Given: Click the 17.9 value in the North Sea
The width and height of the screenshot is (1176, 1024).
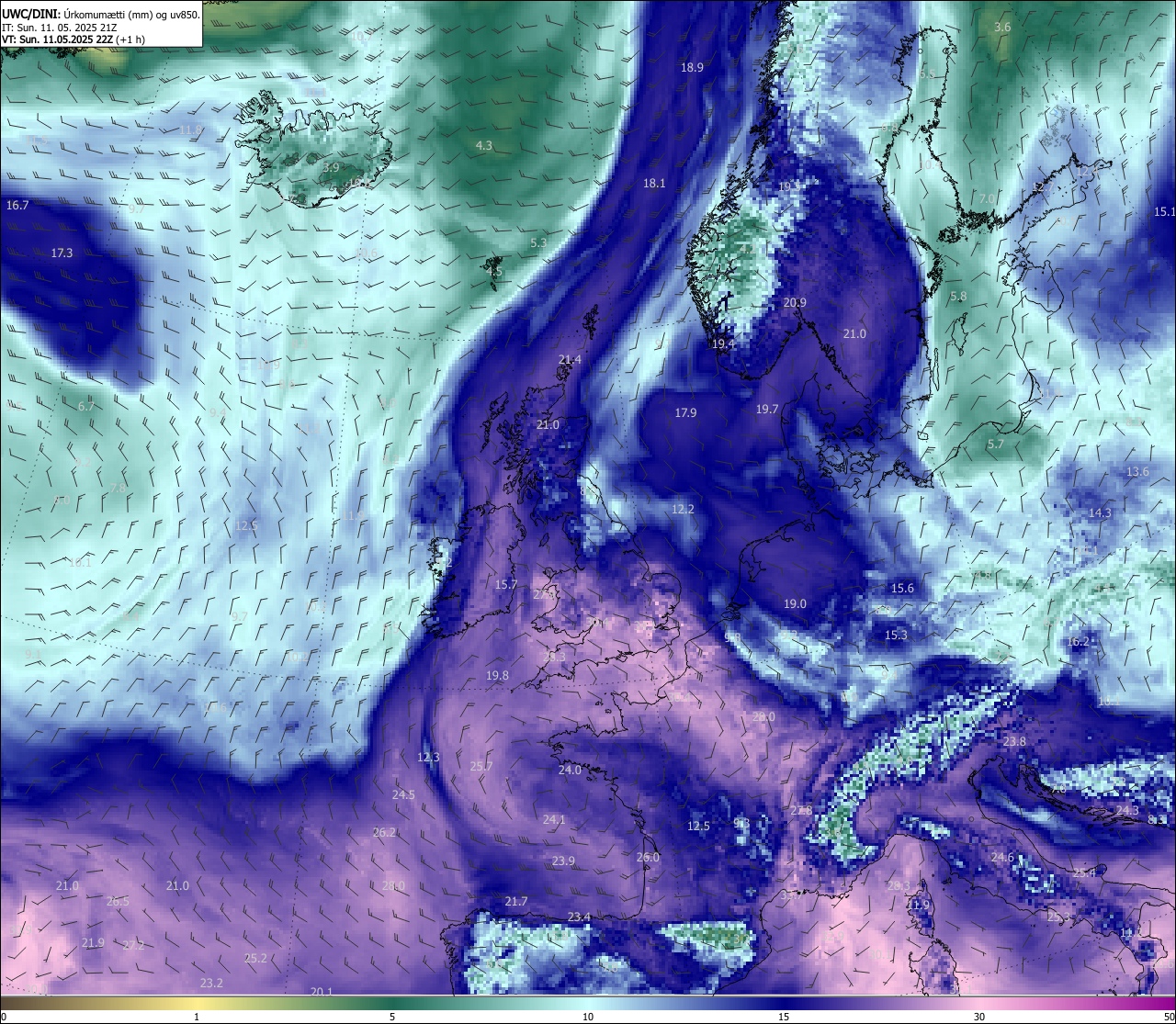Looking at the screenshot, I should [x=685, y=413].
